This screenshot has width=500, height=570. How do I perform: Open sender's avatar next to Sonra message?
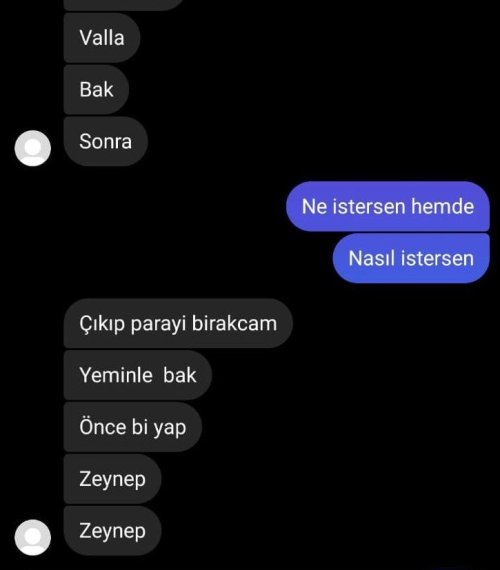pyautogui.click(x=33, y=148)
